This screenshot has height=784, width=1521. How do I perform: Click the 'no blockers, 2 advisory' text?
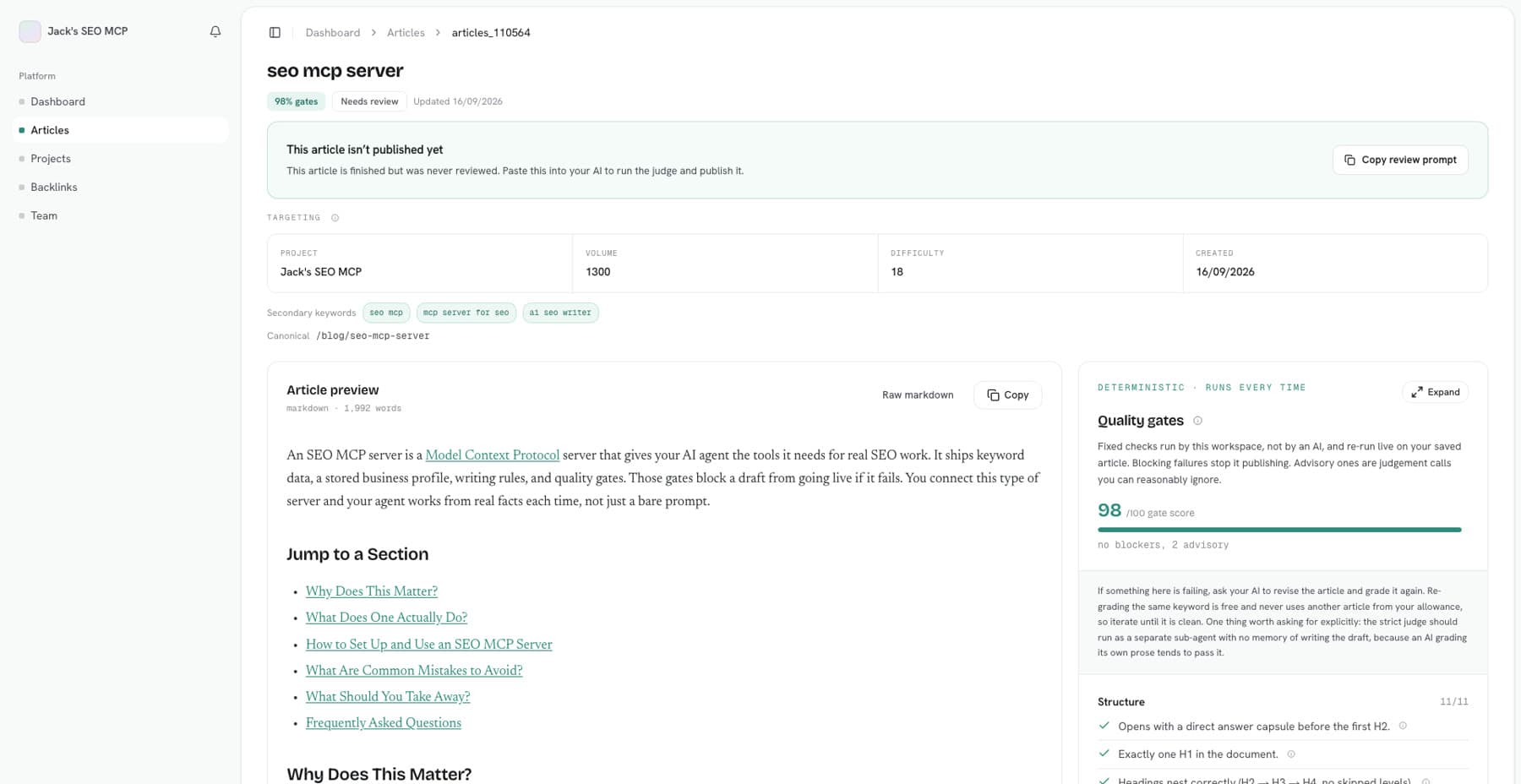pos(1163,545)
